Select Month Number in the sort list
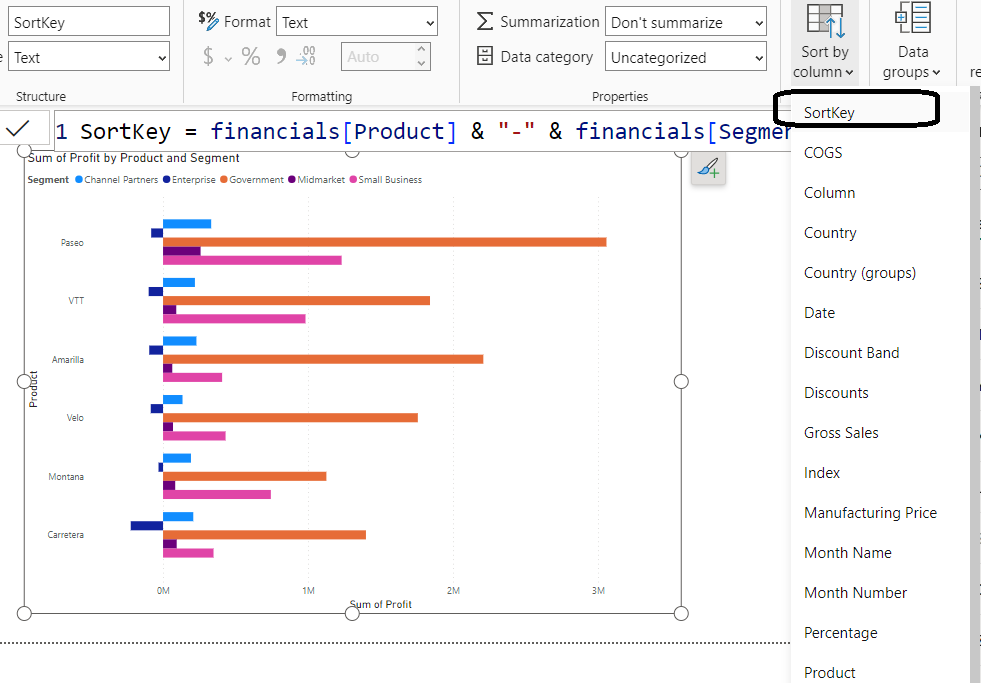The width and height of the screenshot is (981, 683). tap(879, 593)
